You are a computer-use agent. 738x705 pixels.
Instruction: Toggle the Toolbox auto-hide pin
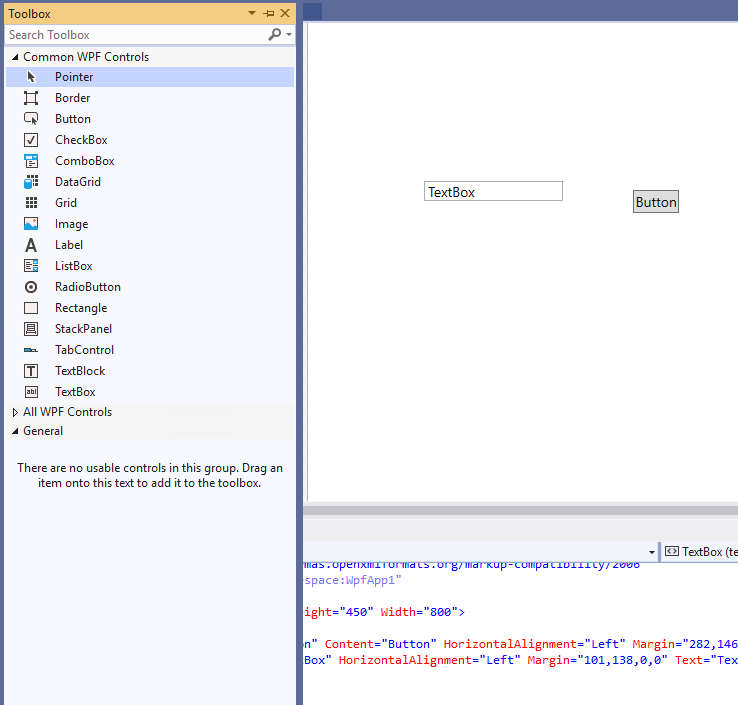pyautogui.click(x=269, y=14)
